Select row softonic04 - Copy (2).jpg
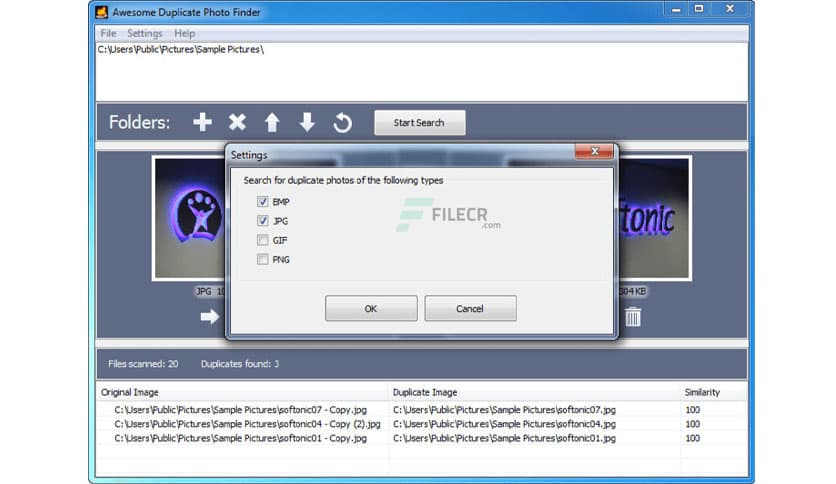Viewport: 836px width, 484px height. pos(247,424)
